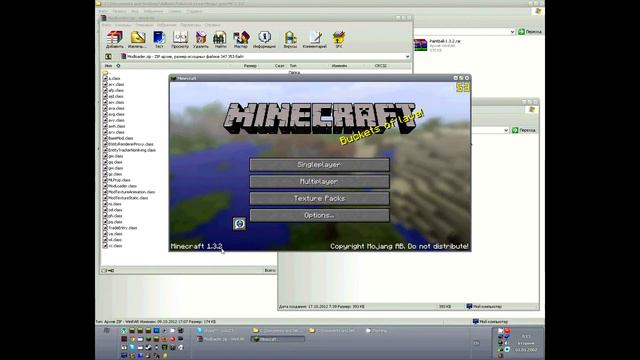
Task: Switch to Minecraft taskbar button
Action: tap(278, 339)
